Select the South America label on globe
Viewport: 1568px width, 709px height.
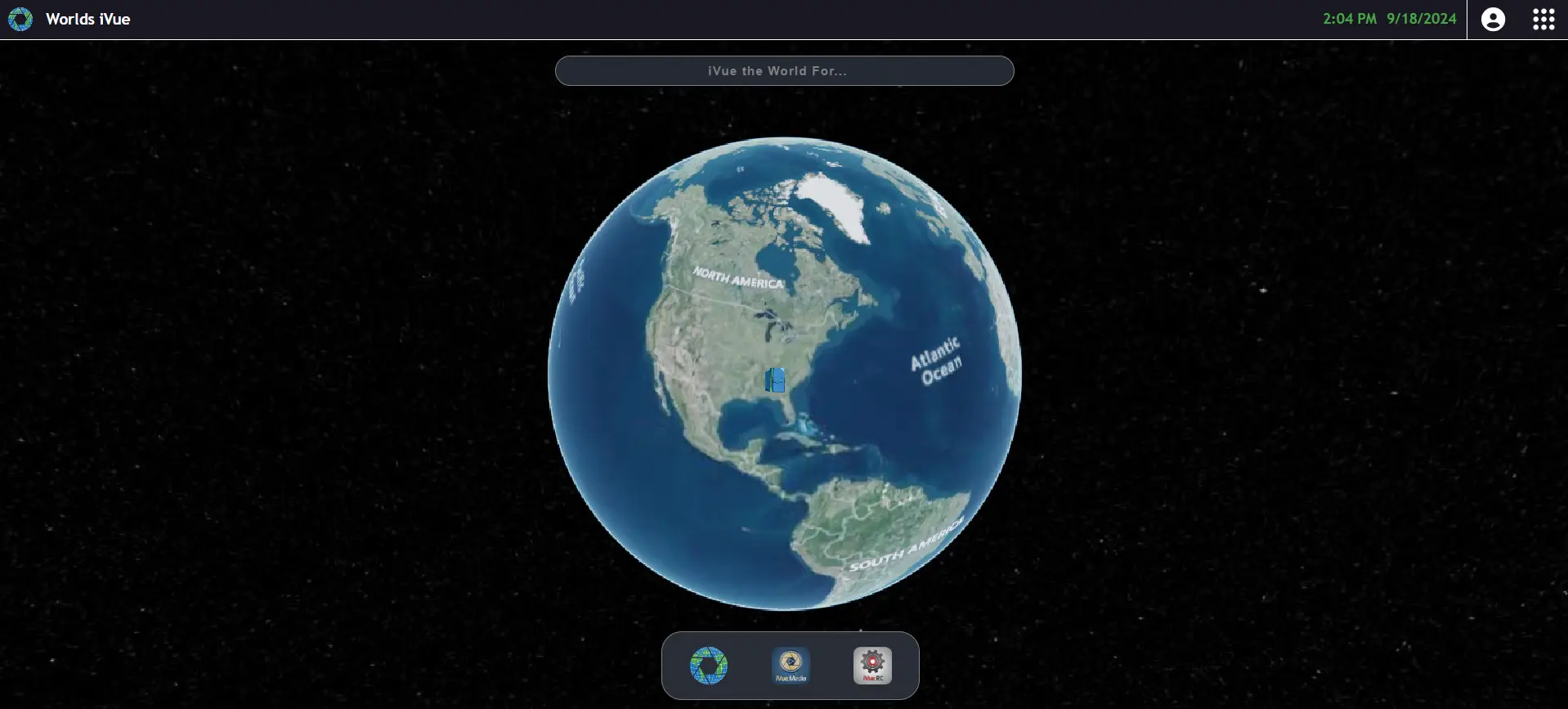tap(906, 545)
